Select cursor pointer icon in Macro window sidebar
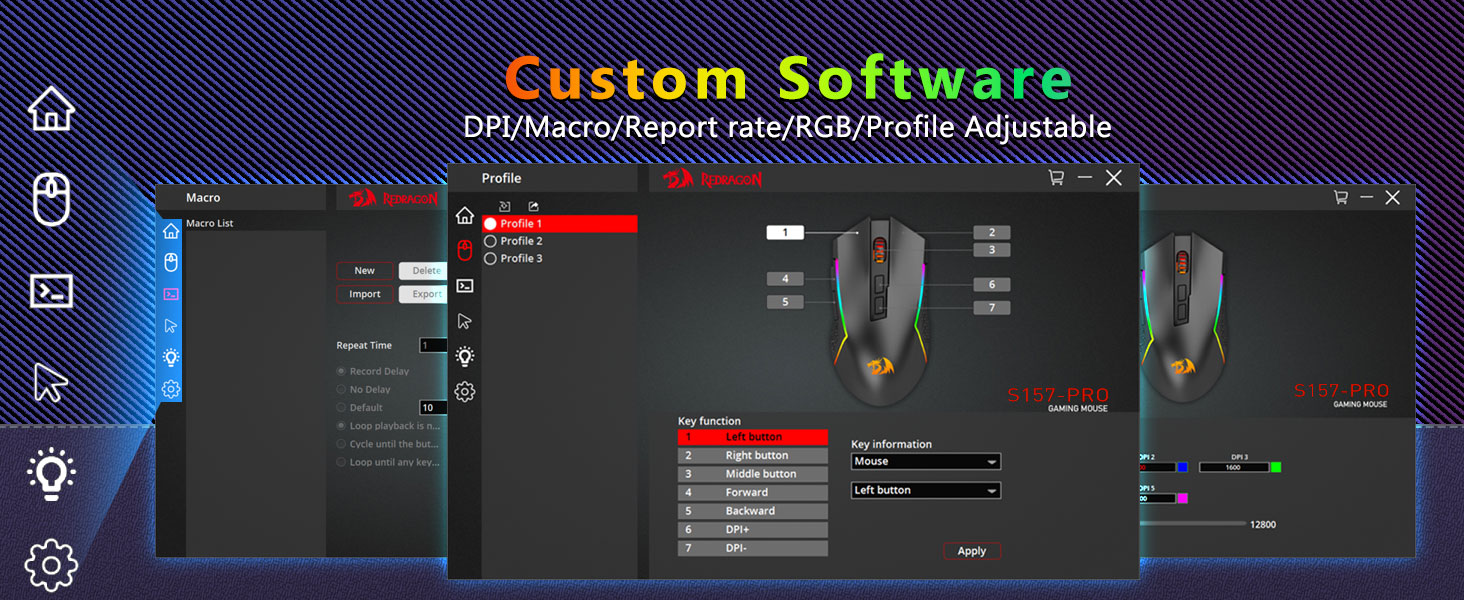1464x600 pixels. click(171, 325)
